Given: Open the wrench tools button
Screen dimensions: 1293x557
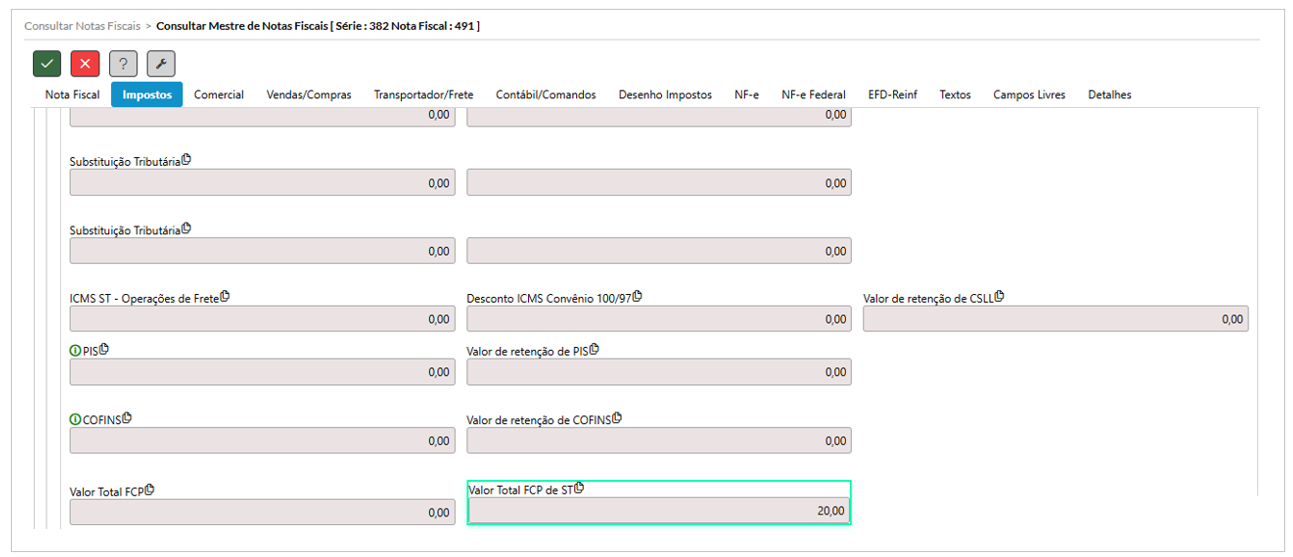Looking at the screenshot, I should point(161,64).
